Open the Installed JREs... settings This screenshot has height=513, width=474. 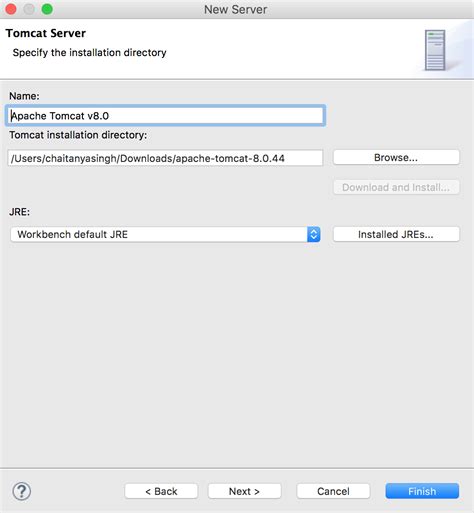point(396,234)
